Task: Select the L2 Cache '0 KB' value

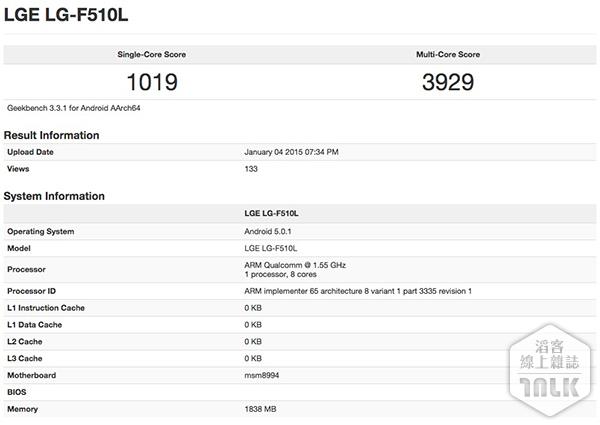Action: pyautogui.click(x=253, y=342)
